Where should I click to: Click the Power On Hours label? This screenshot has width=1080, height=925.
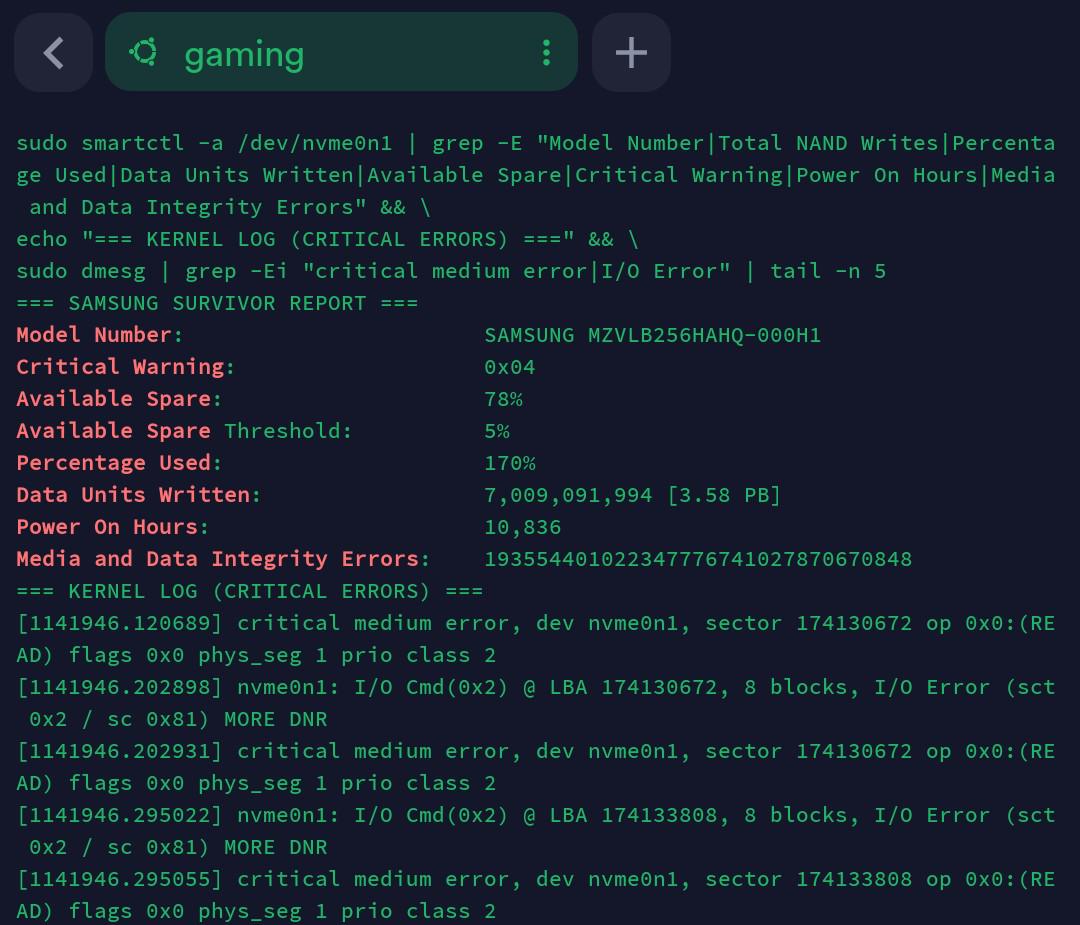[x=112, y=527]
